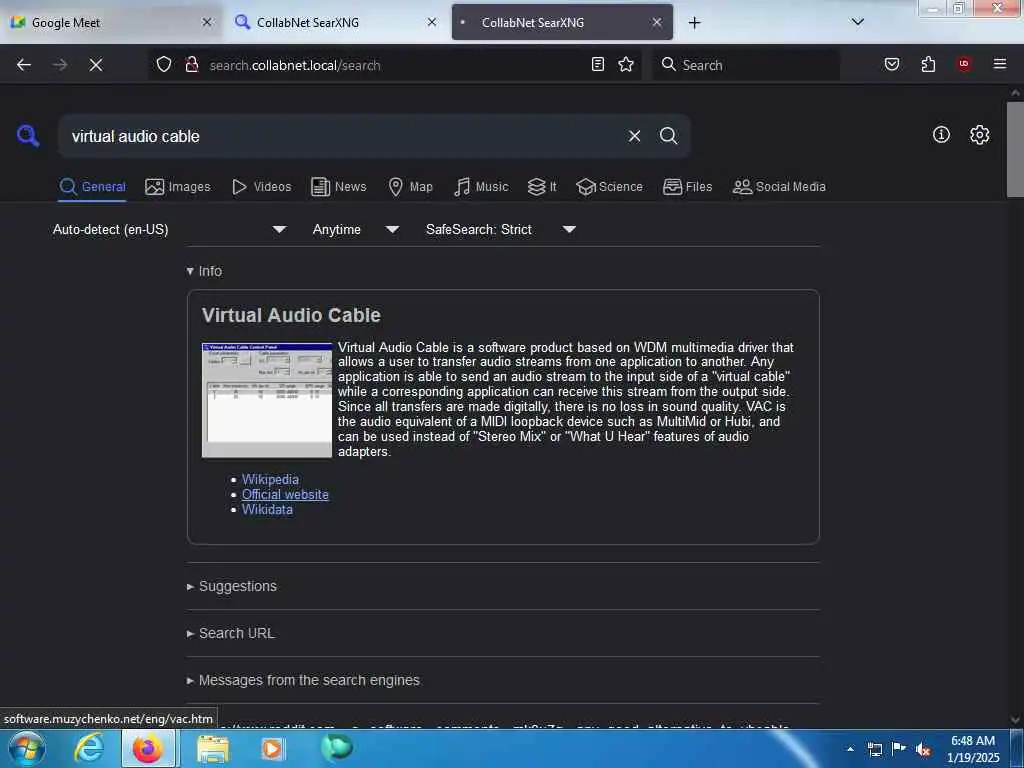Click the Virtual Audio Cable heading

(x=291, y=315)
